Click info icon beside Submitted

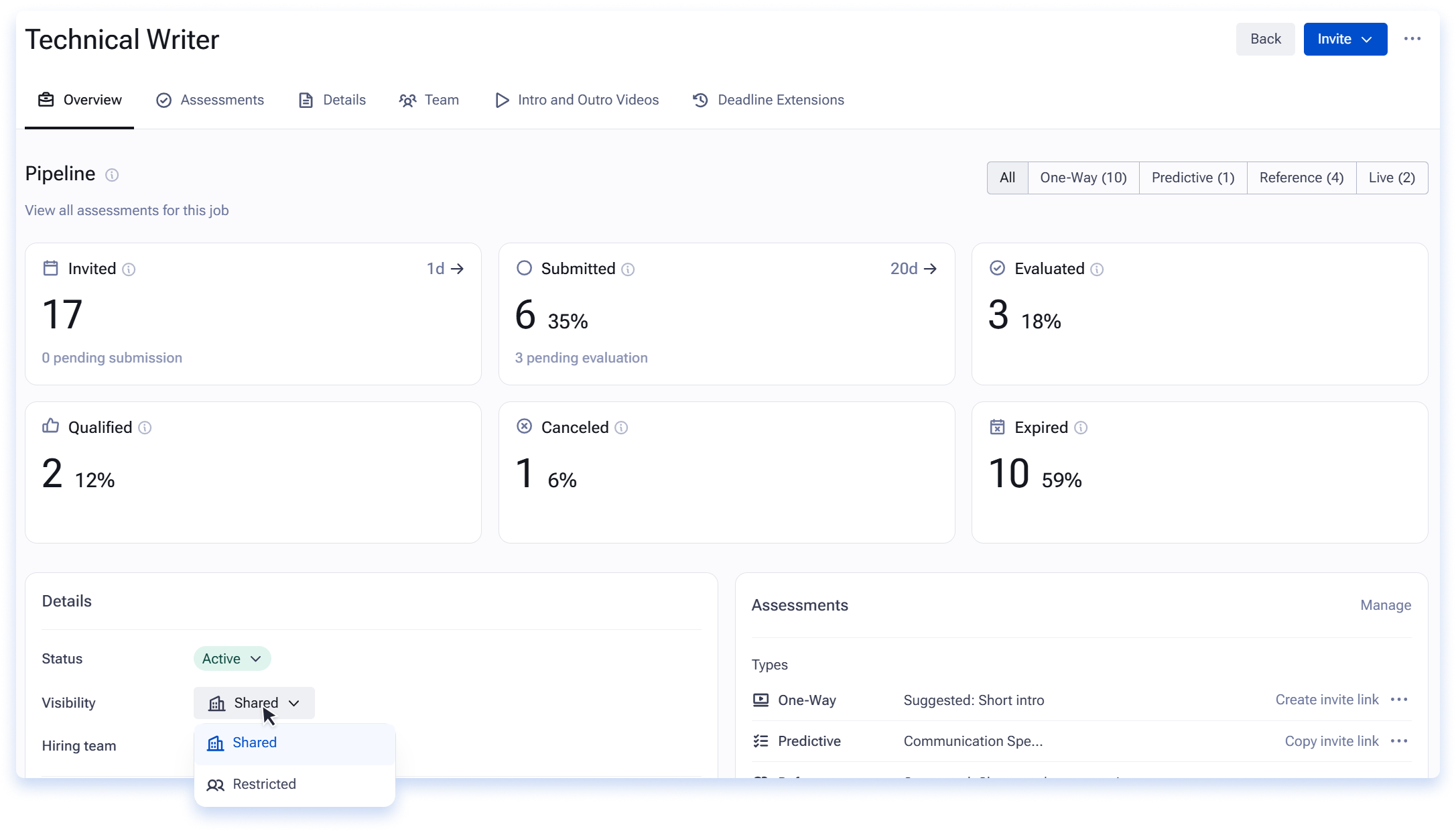pos(628,269)
